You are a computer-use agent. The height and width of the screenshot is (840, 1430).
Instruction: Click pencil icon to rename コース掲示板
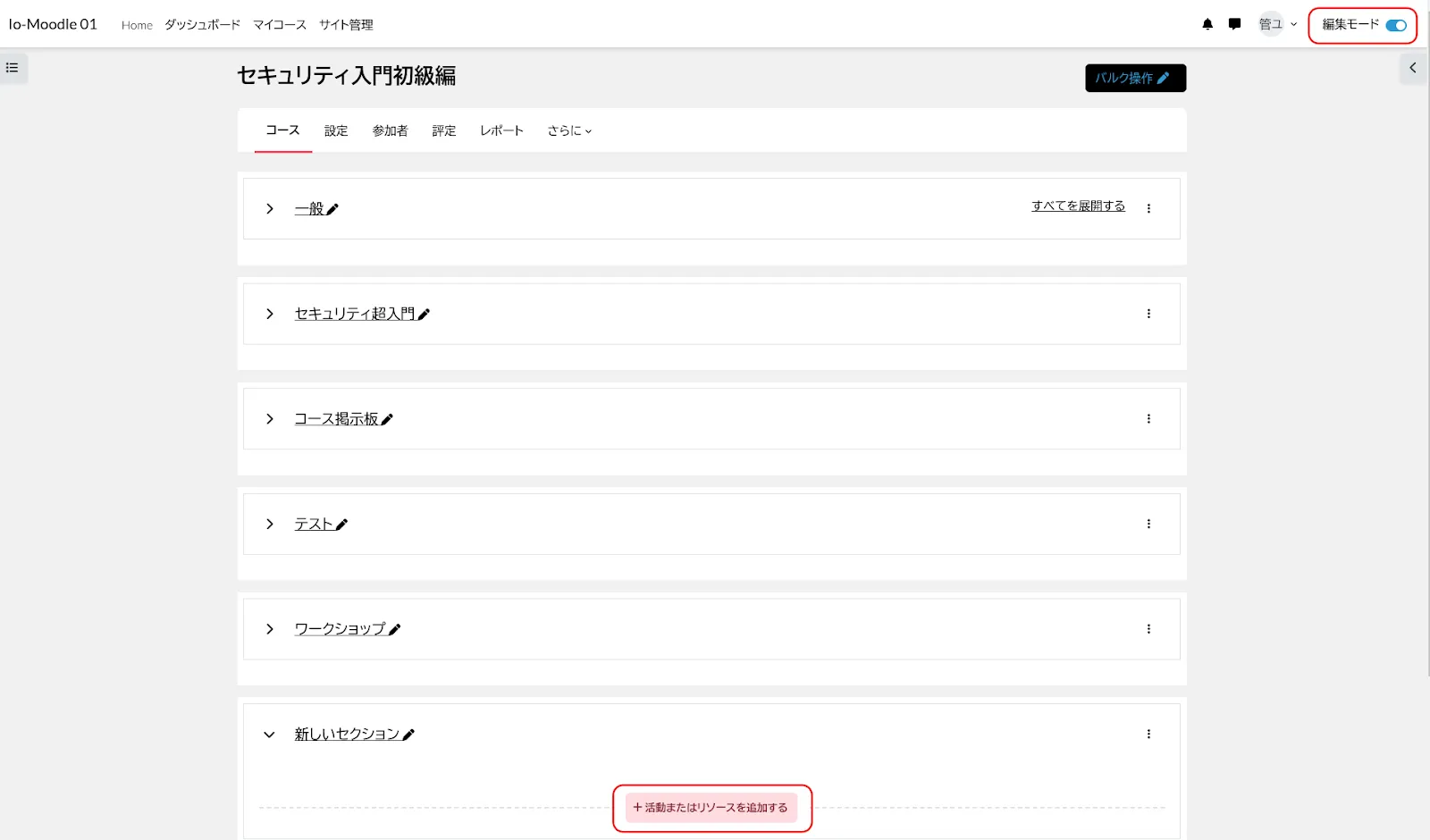click(x=387, y=420)
